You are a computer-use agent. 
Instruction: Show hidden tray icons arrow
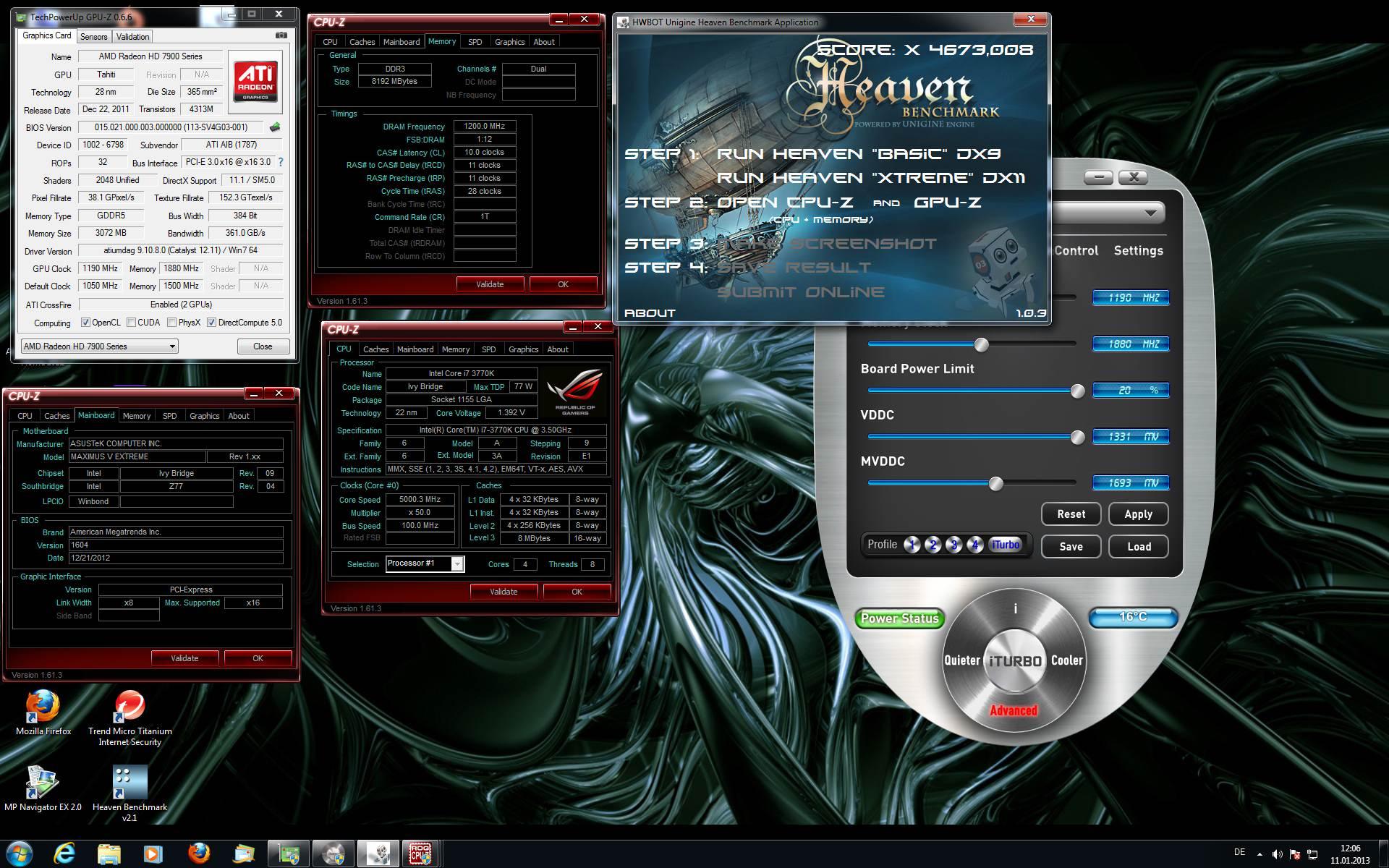coord(1260,854)
